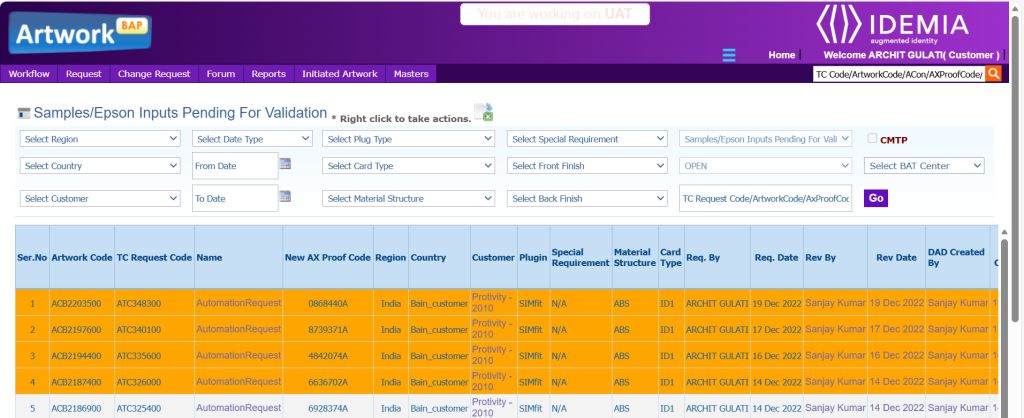The height and width of the screenshot is (418, 1024).
Task: Expand the Select BAT Center dropdown
Action: coord(924,166)
